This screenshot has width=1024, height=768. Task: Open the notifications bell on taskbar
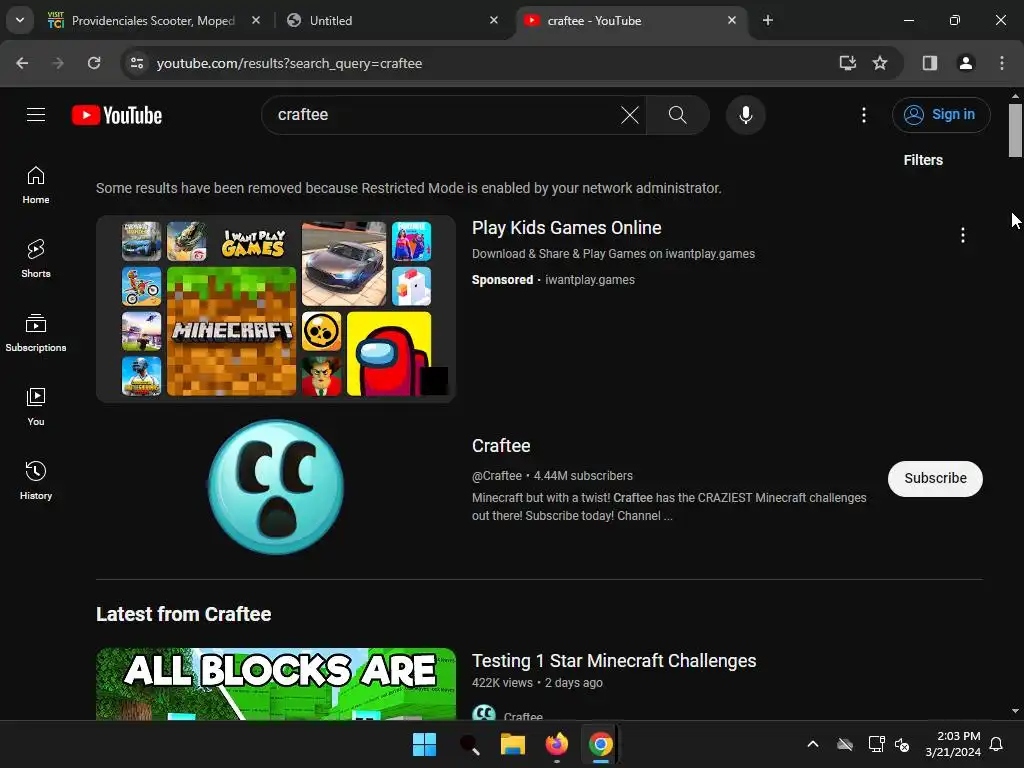point(996,744)
